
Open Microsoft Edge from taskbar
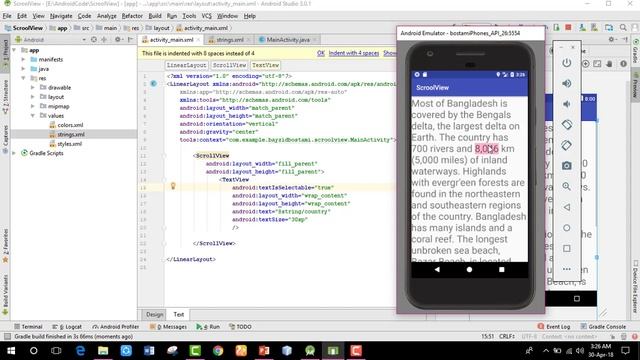[x=80, y=351]
